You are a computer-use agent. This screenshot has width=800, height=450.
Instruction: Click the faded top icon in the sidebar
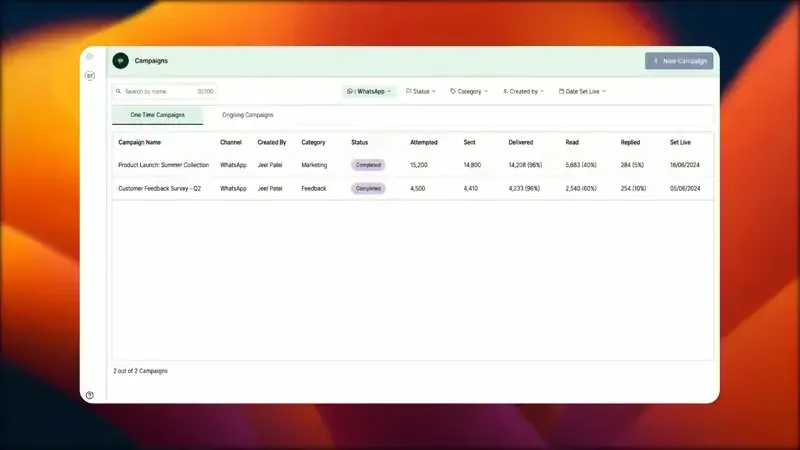(90, 56)
